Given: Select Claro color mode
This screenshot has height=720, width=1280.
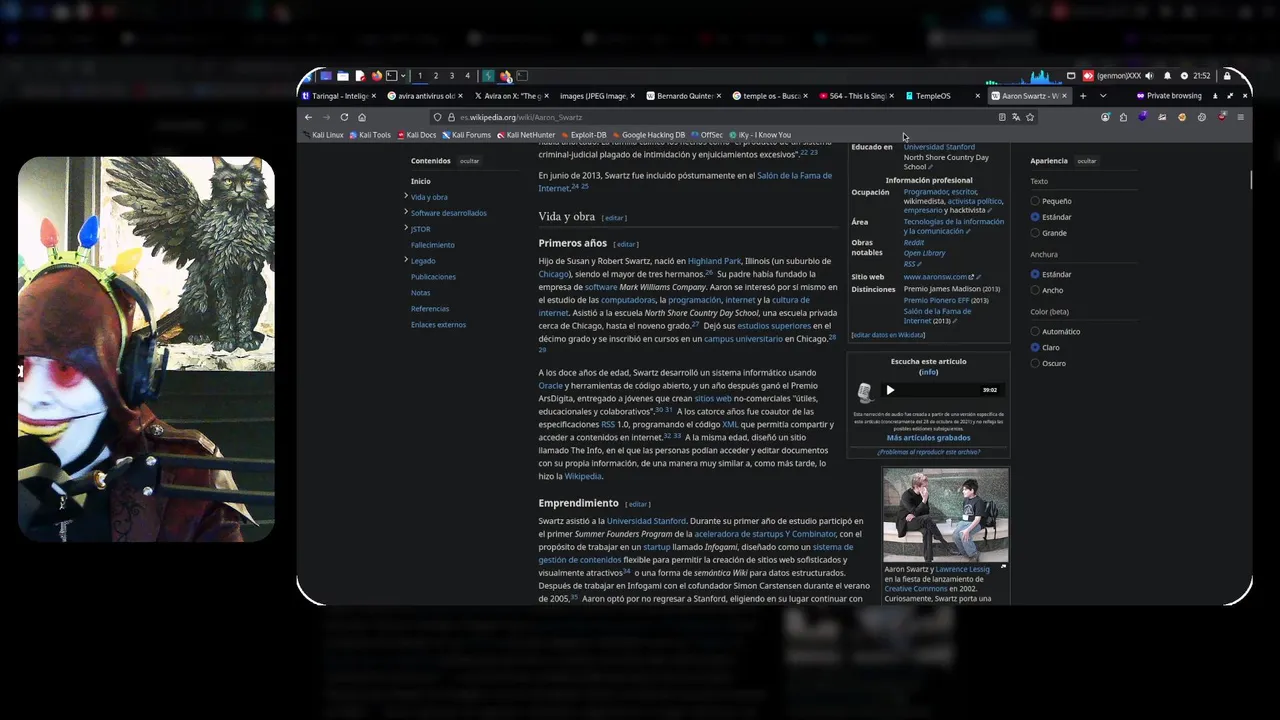Looking at the screenshot, I should point(1035,347).
